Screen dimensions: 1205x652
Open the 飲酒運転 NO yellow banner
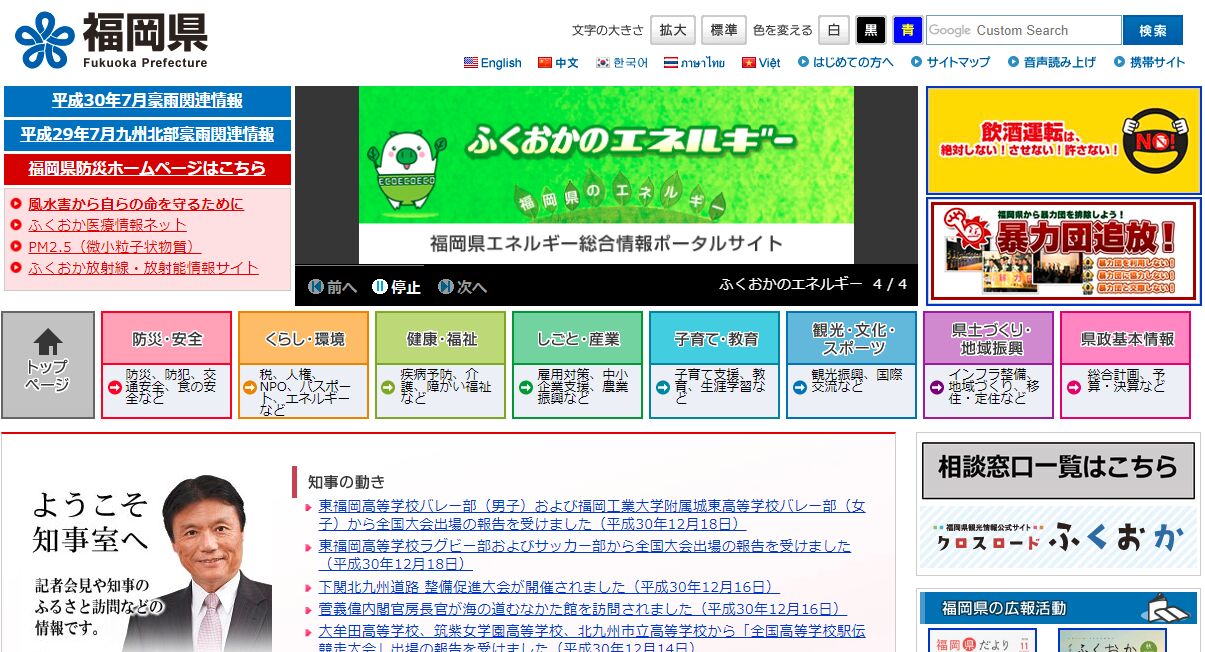click(x=1063, y=140)
